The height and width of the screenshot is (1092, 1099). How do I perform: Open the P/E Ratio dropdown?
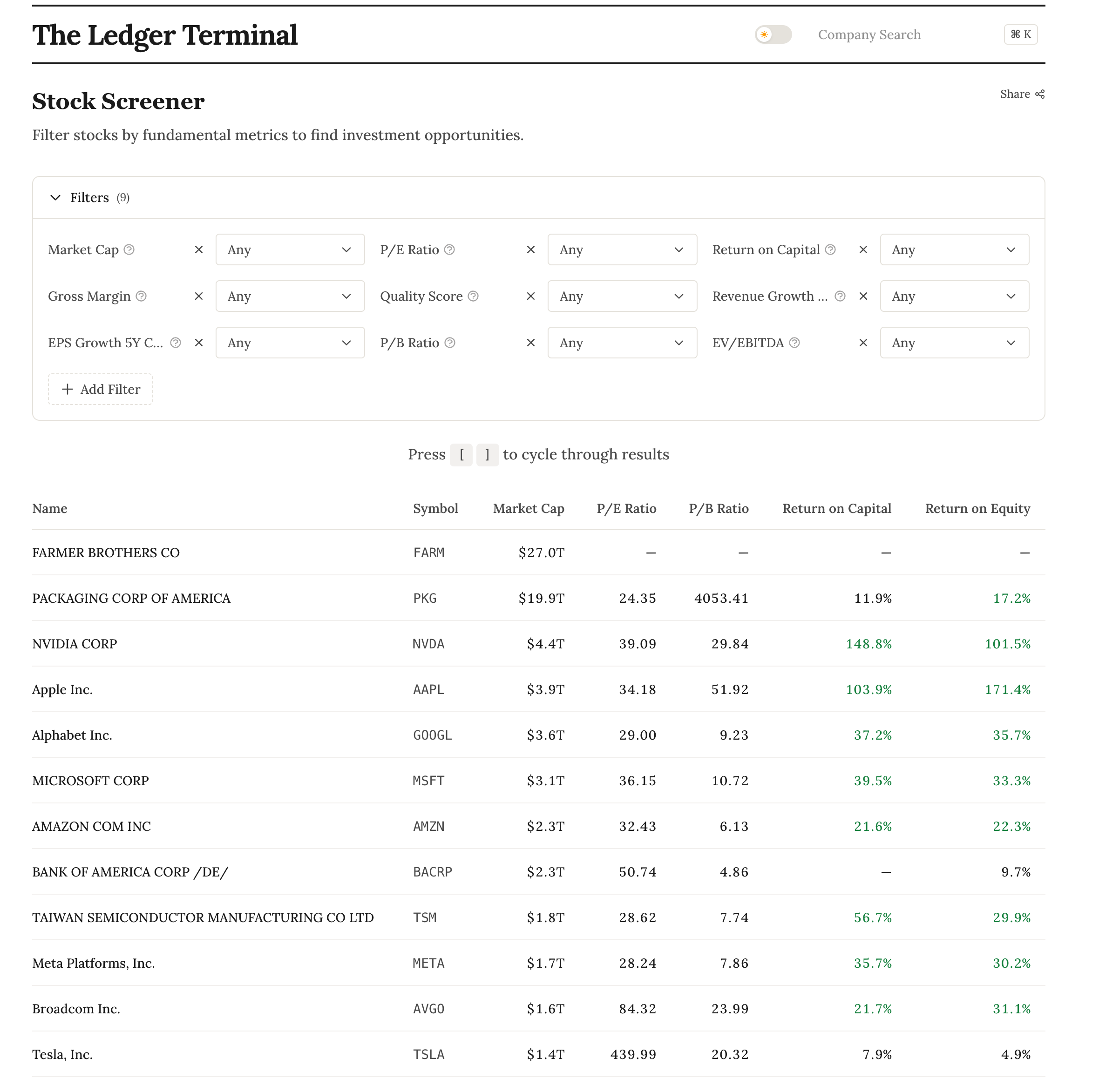pyautogui.click(x=622, y=249)
